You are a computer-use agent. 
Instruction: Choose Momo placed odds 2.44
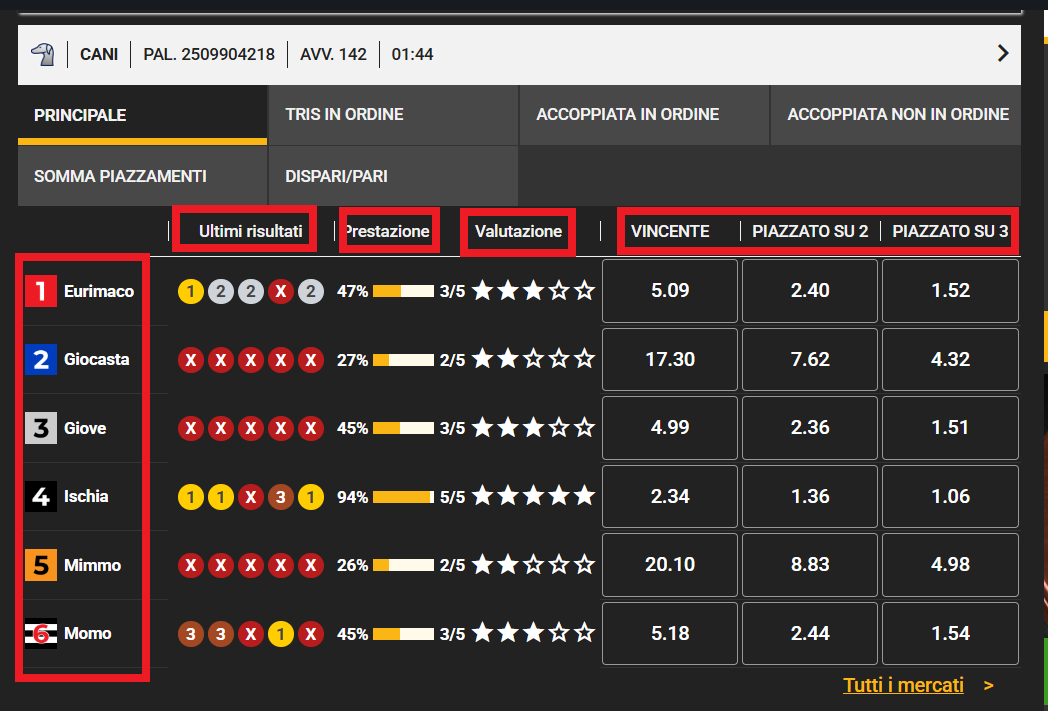(x=810, y=633)
